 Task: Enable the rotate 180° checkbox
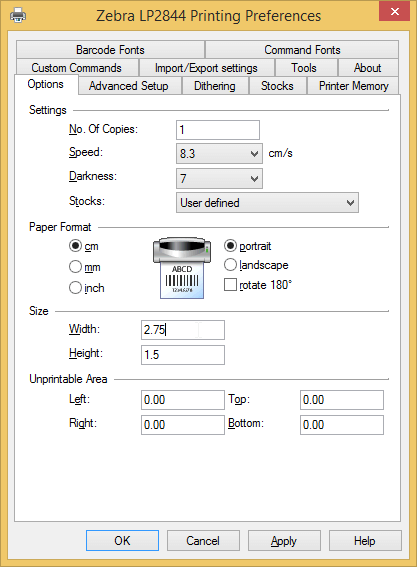[x=230, y=285]
